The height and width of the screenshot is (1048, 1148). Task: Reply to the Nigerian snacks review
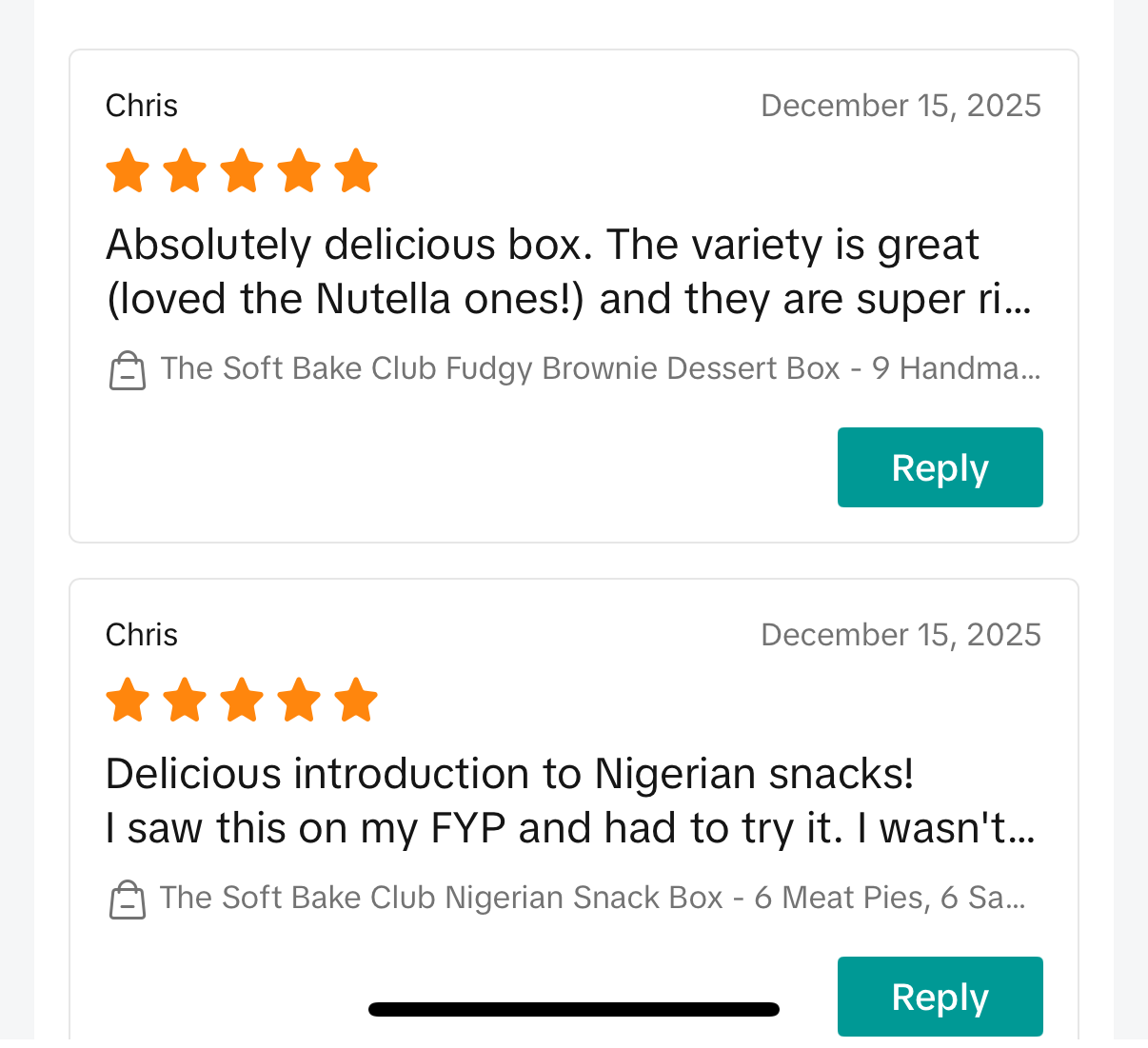[x=940, y=996]
